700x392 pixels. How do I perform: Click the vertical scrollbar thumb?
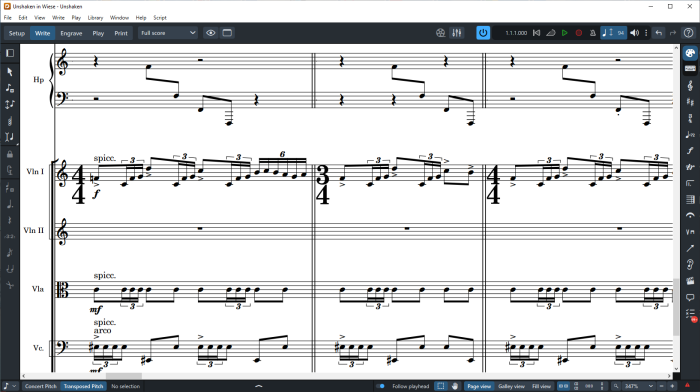676,307
